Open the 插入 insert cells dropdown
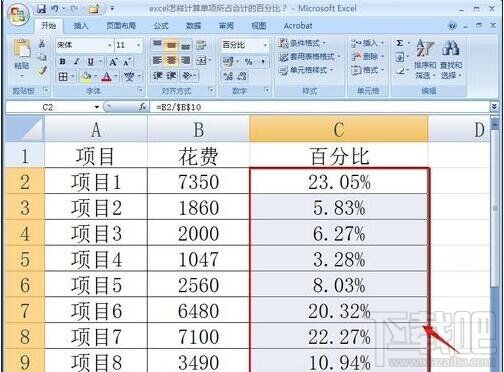 [x=368, y=43]
